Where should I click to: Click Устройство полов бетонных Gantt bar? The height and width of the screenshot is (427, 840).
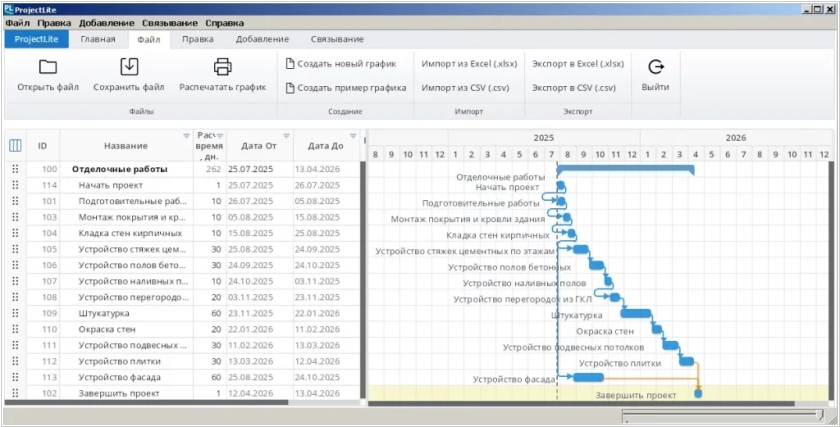[596, 265]
